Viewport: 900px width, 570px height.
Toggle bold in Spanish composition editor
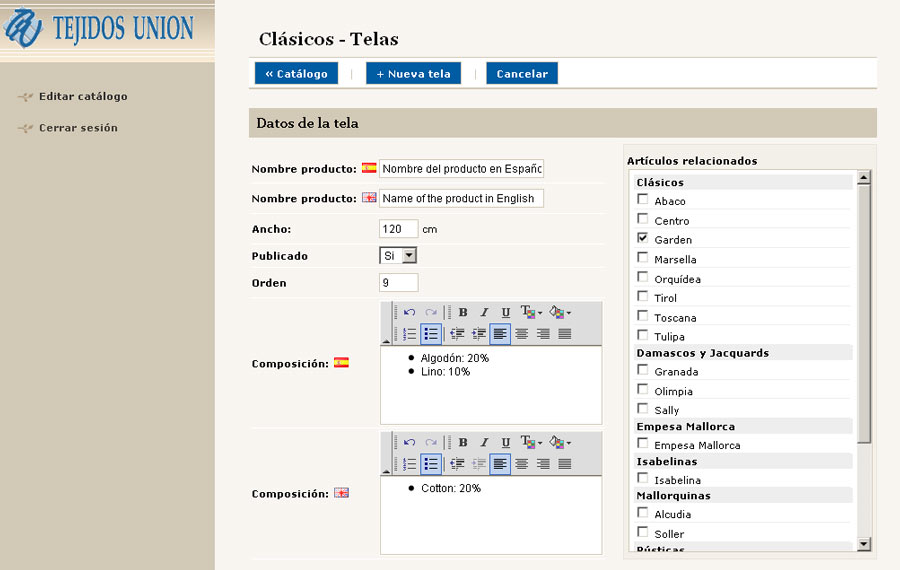(463, 312)
